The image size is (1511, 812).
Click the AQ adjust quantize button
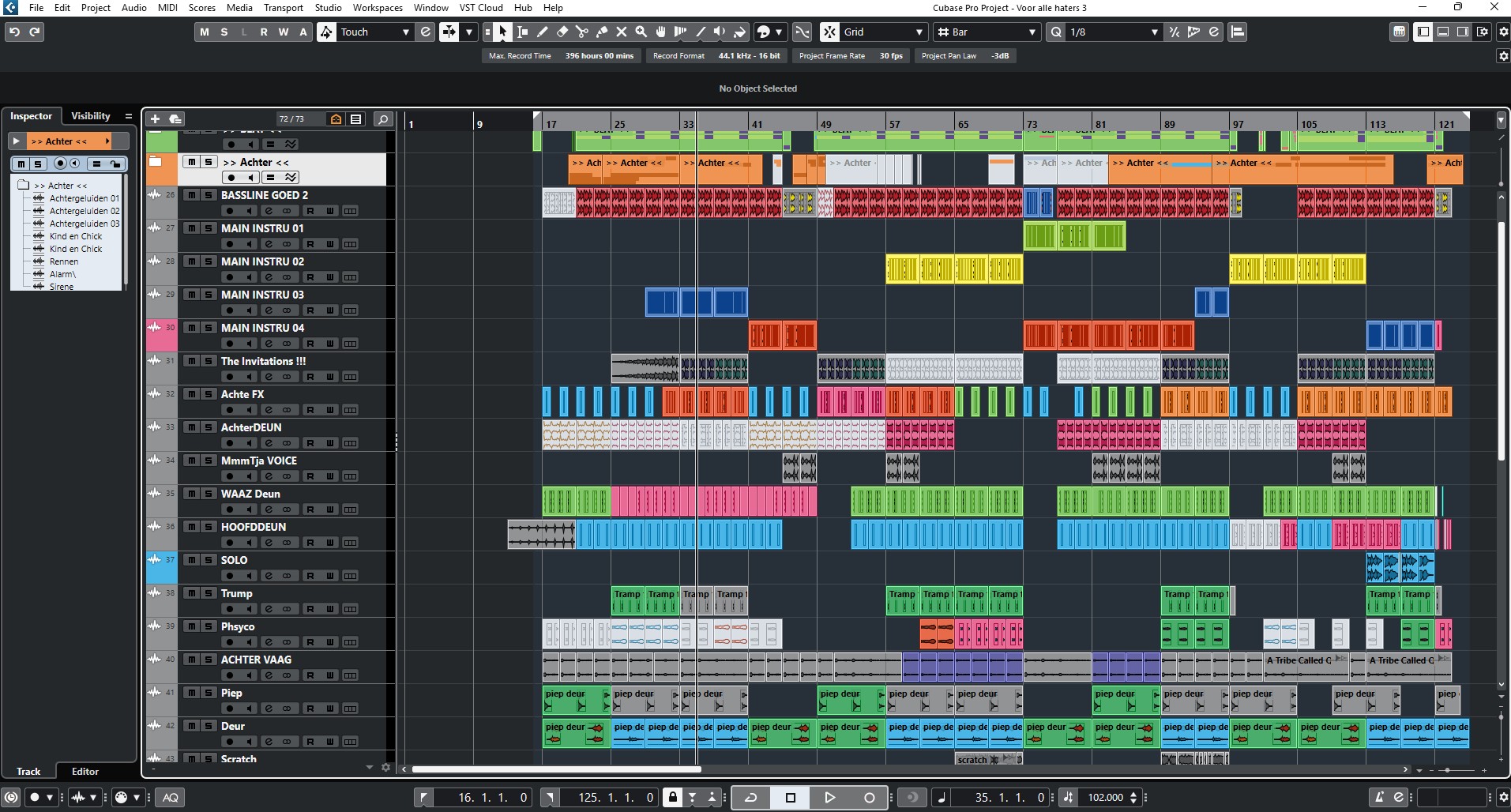pyautogui.click(x=171, y=797)
